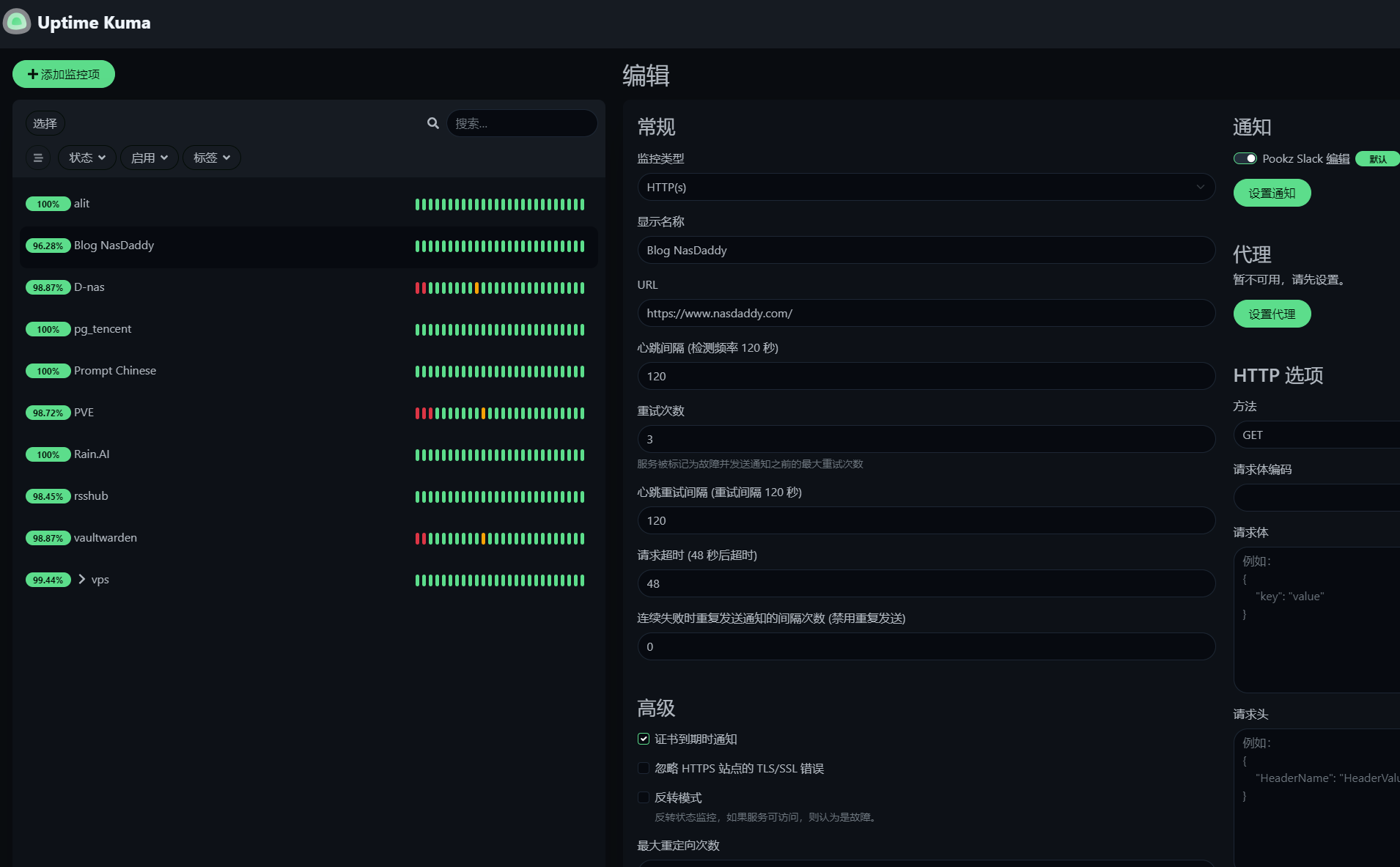Click the Uptime Kuma logo icon

(x=17, y=22)
